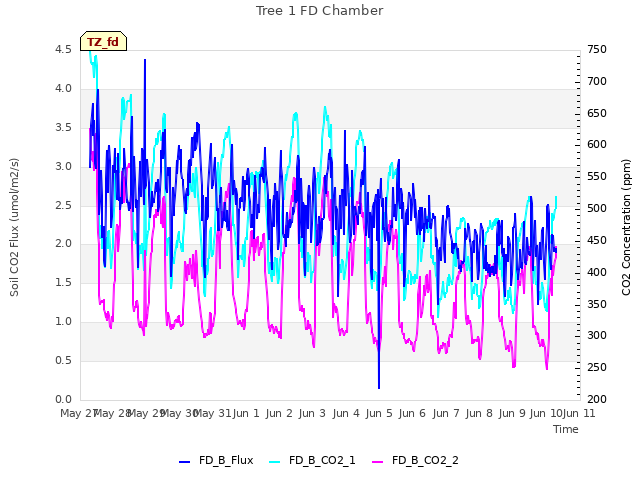Toggle FD_B_CO2_1 legend entry
This screenshot has width=640, height=480.
[x=312, y=460]
